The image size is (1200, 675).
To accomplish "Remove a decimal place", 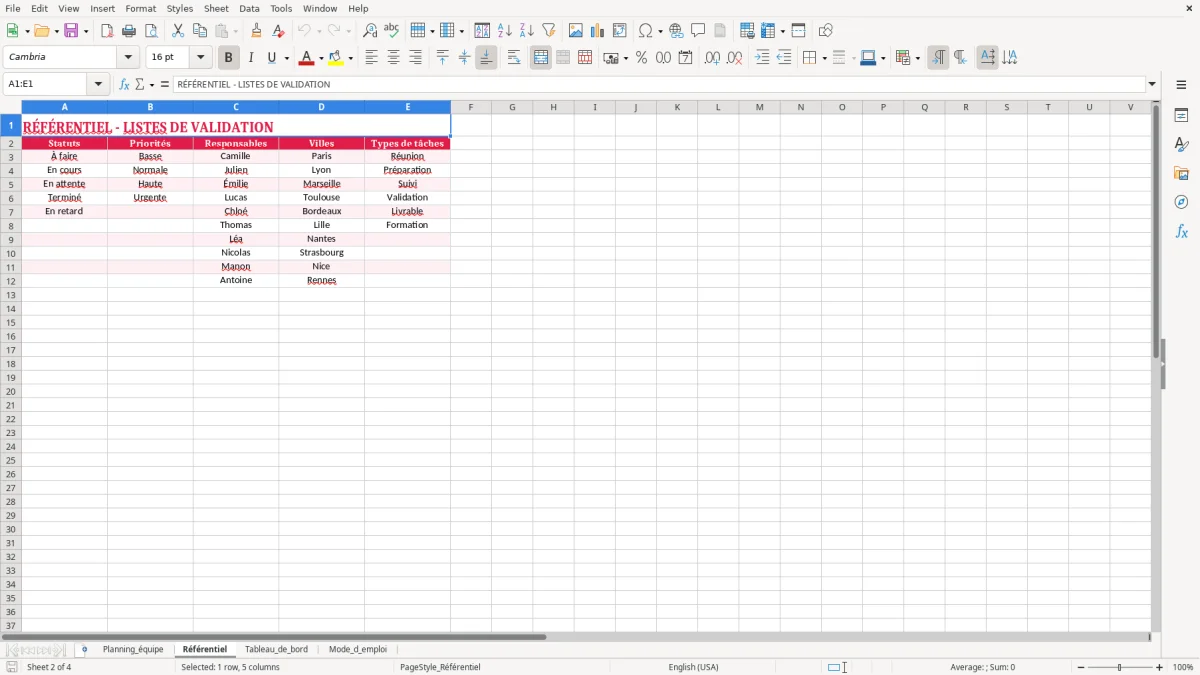I will [734, 58].
